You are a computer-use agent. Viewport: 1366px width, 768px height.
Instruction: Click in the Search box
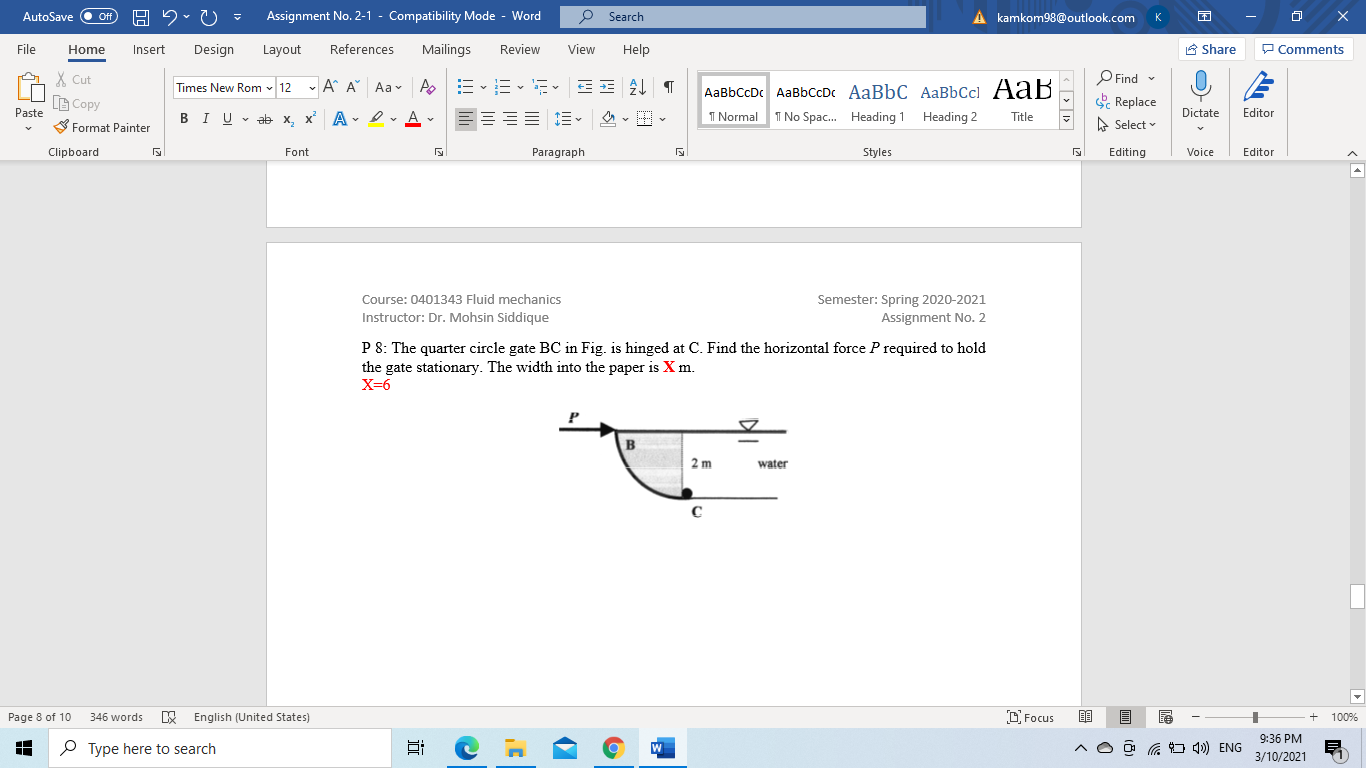[742, 17]
